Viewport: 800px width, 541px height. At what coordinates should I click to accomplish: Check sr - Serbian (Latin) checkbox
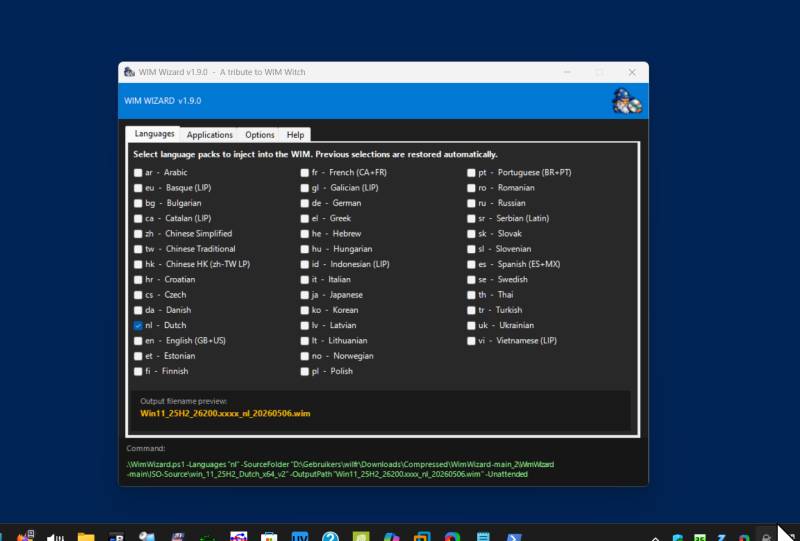471,218
